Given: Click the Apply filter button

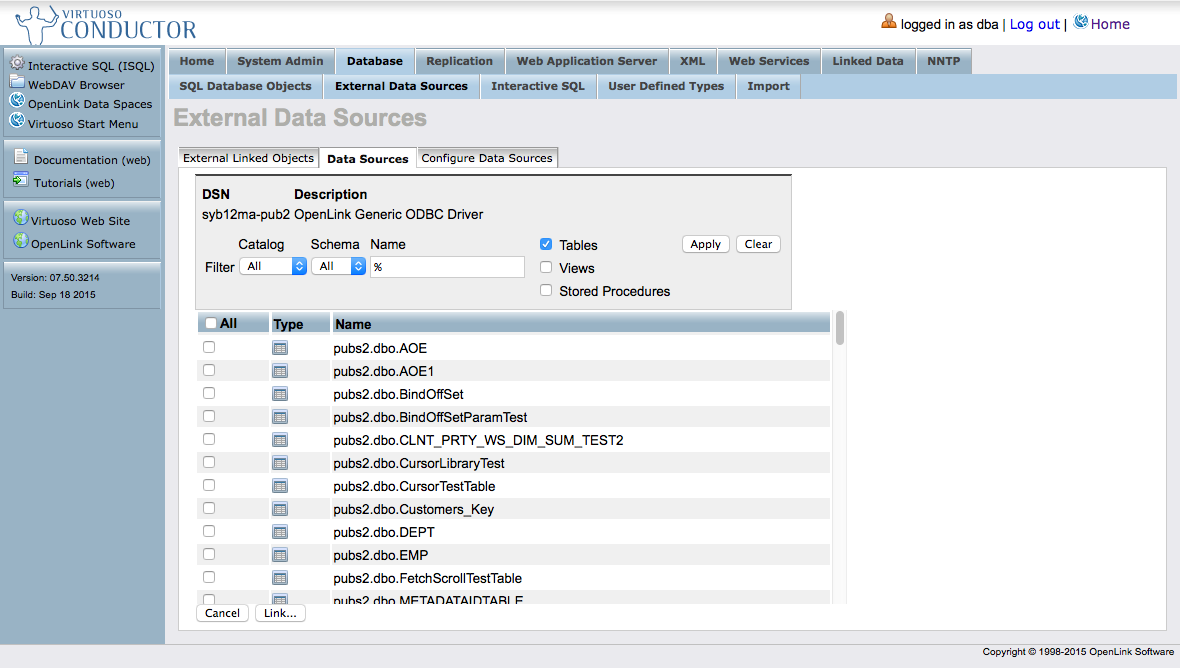Looking at the screenshot, I should tap(705, 244).
